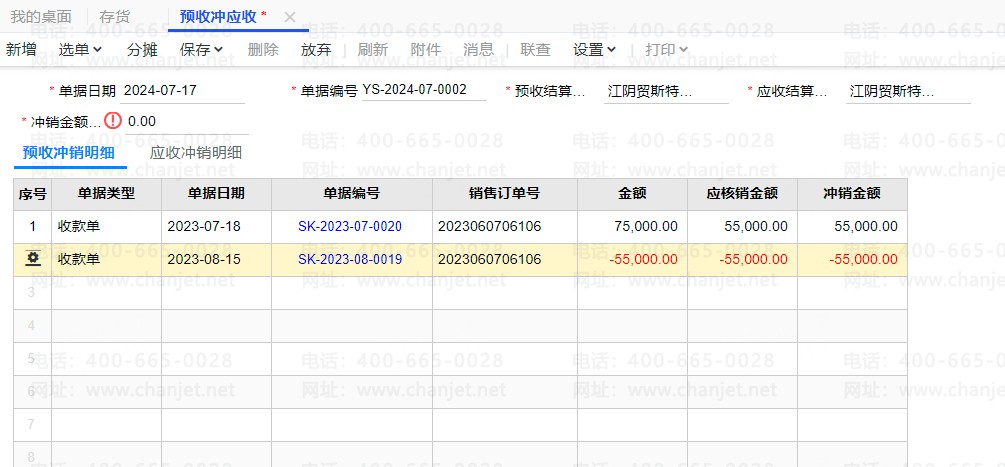Click the 放弃 button
The width and height of the screenshot is (1005, 467).
316,49
